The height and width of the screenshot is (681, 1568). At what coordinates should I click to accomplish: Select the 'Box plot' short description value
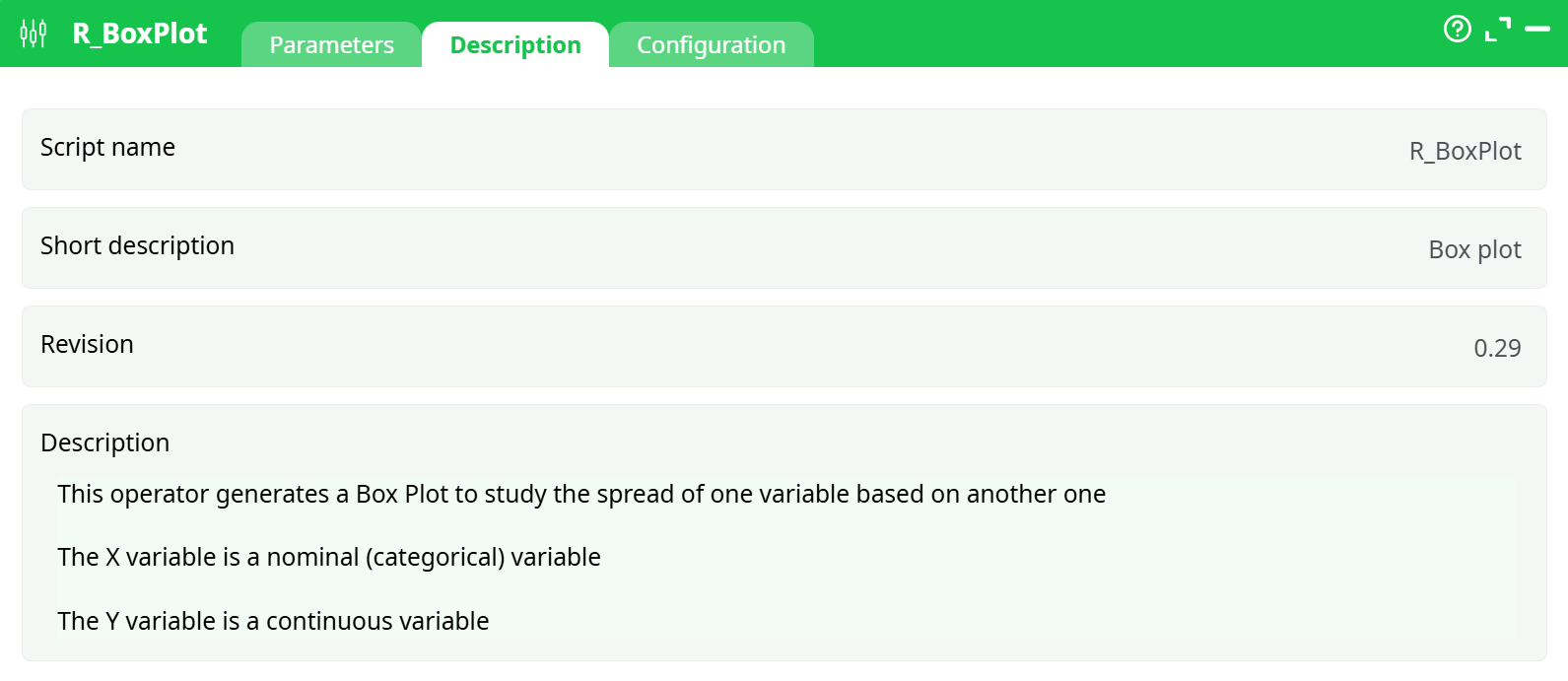(1474, 249)
